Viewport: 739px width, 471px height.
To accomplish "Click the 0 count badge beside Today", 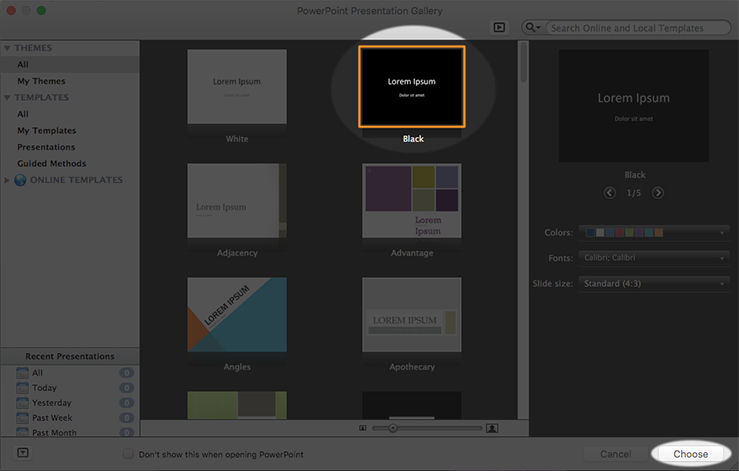I will 126,388.
